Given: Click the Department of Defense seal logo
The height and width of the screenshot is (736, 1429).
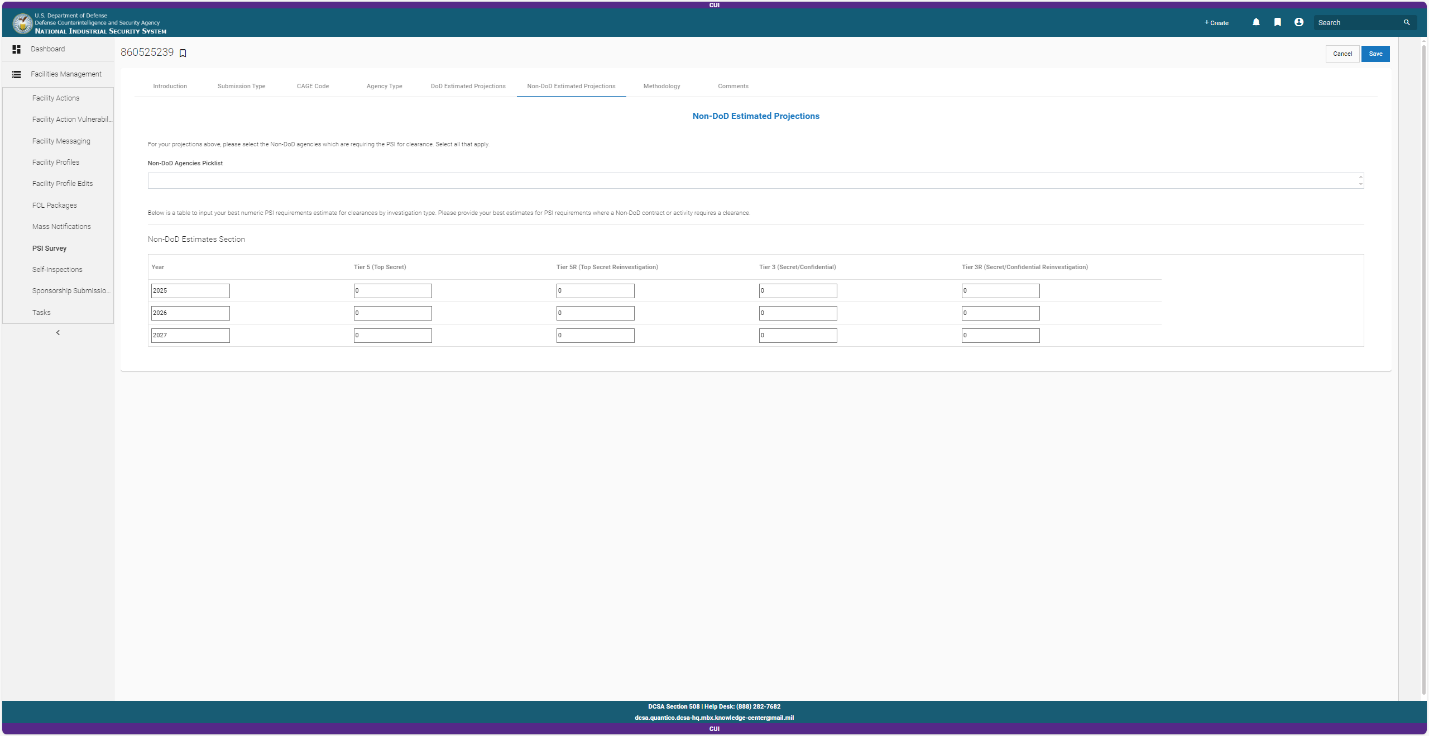Looking at the screenshot, I should pos(23,22).
